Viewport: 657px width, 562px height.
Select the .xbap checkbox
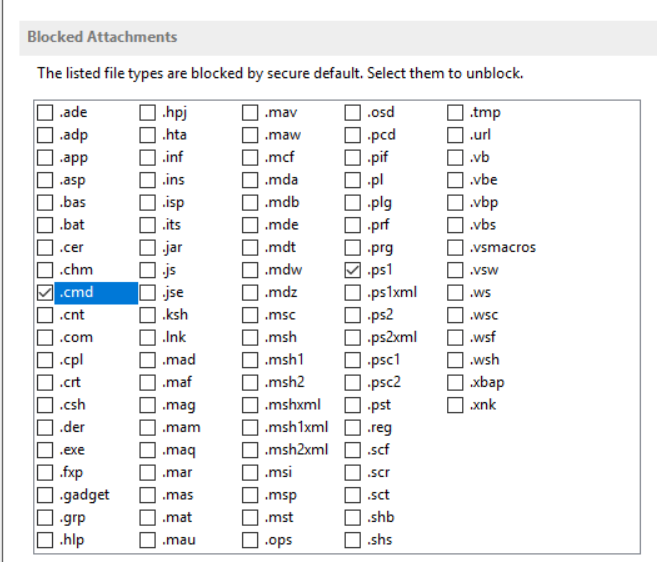coord(455,383)
